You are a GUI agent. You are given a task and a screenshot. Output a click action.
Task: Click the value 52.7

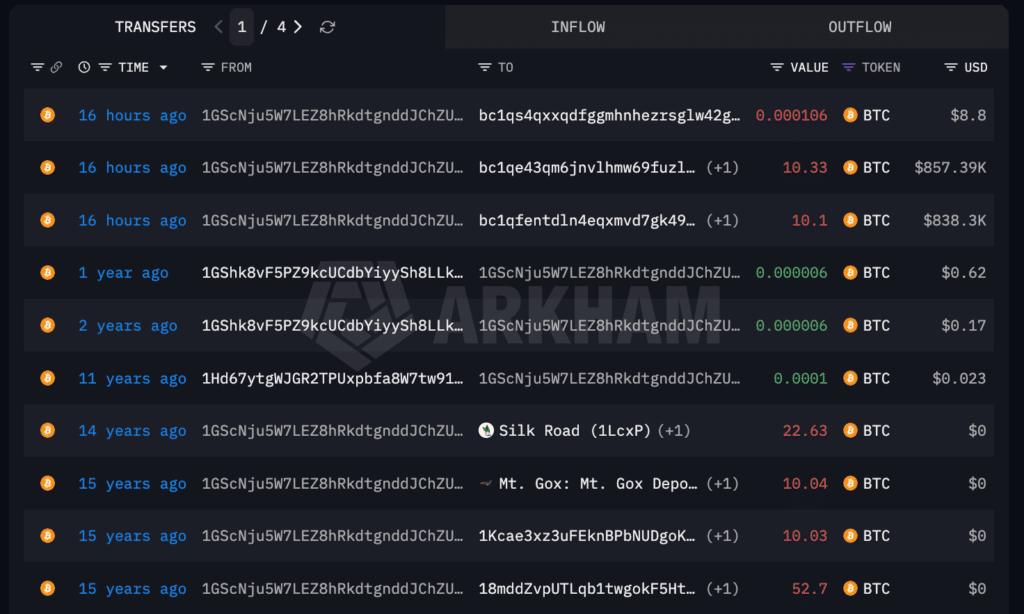point(810,589)
